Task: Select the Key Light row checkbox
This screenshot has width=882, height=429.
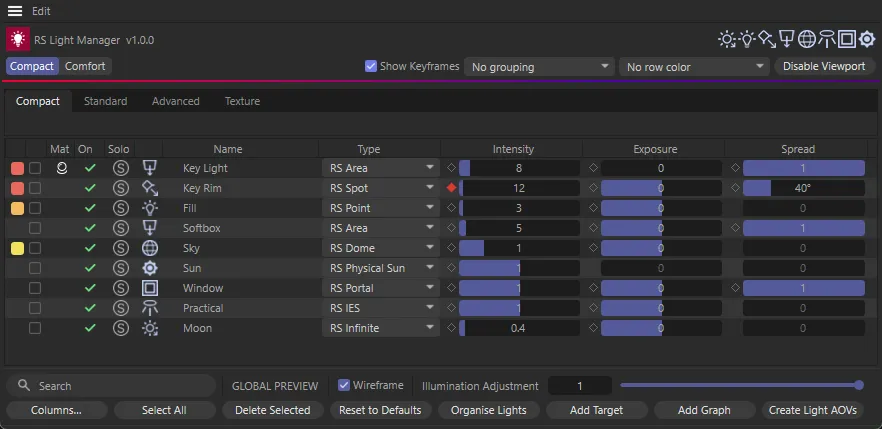Action: (x=35, y=168)
